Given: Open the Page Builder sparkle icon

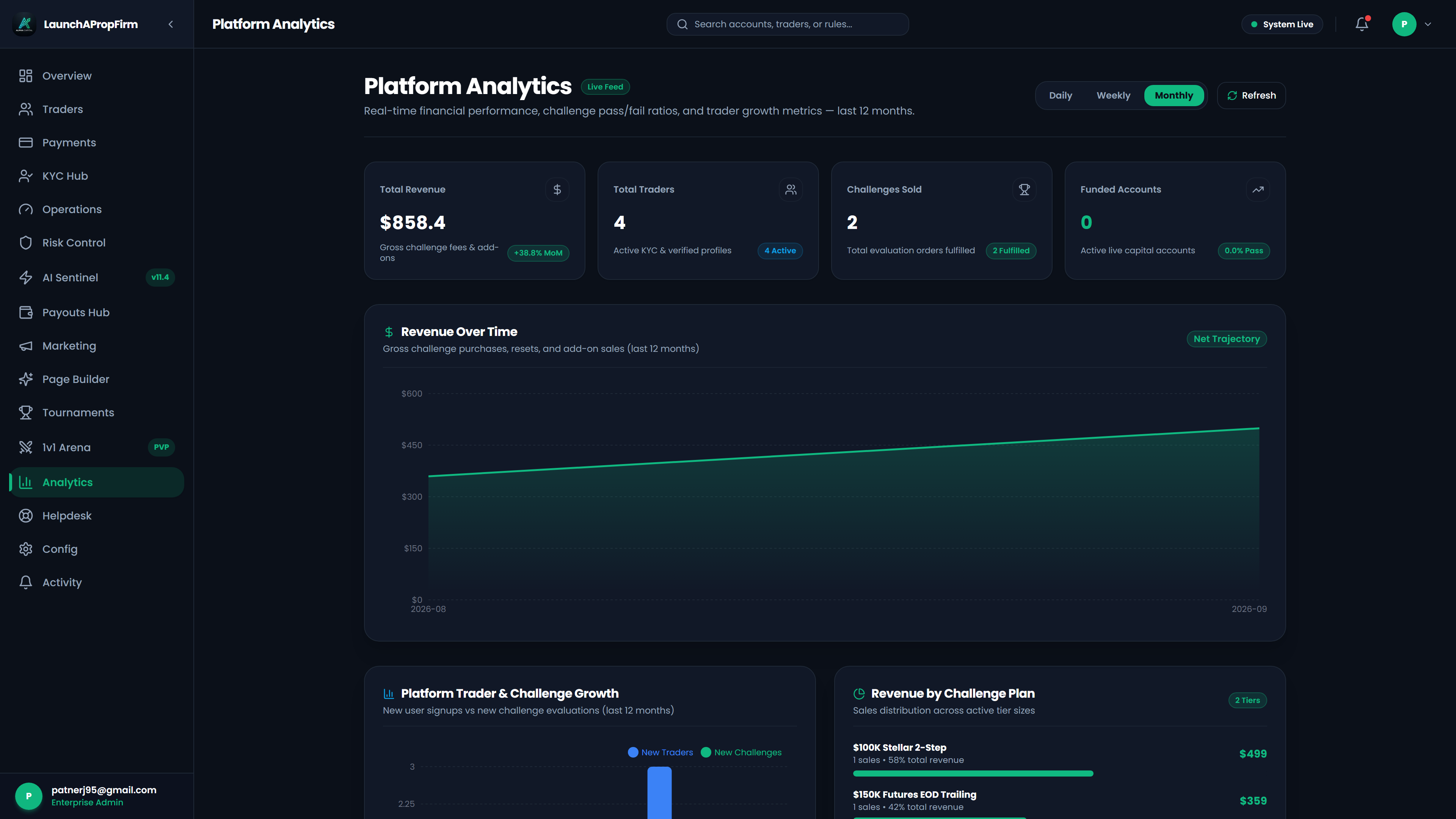Looking at the screenshot, I should 25,379.
